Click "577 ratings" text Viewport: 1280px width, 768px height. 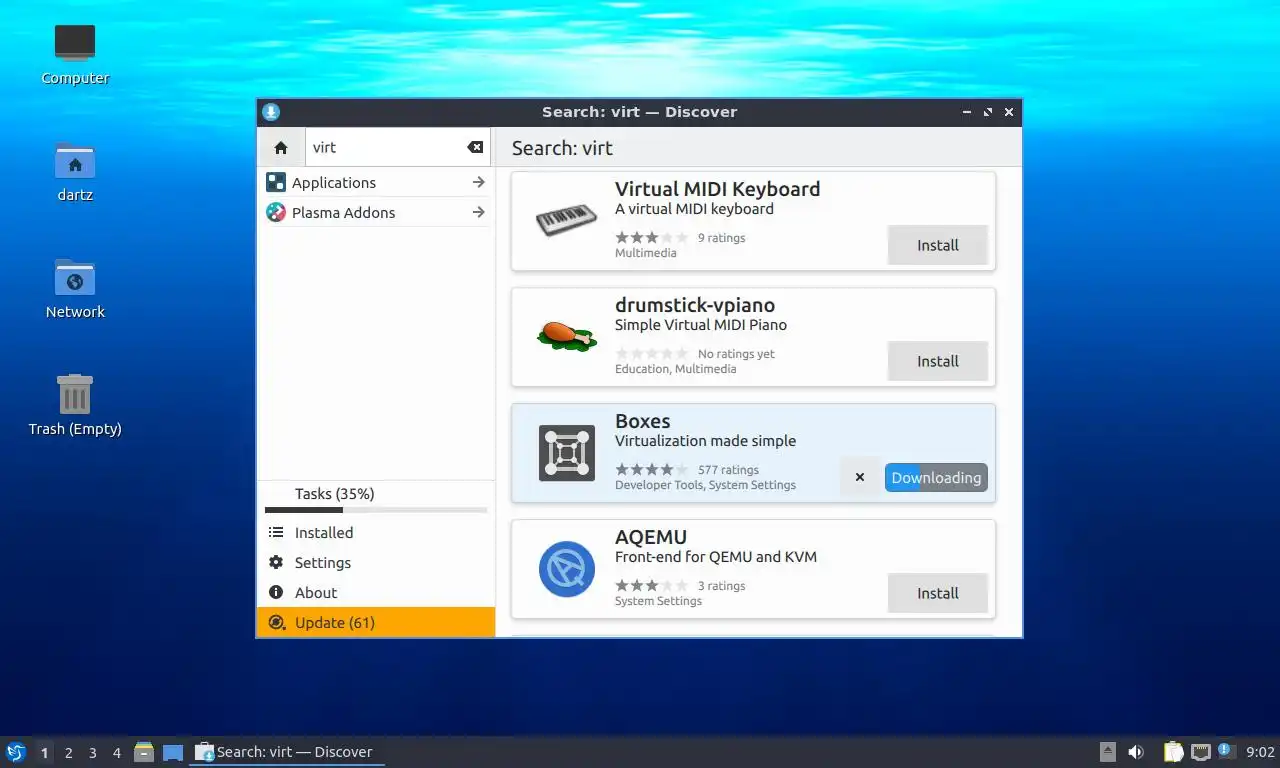[728, 470]
